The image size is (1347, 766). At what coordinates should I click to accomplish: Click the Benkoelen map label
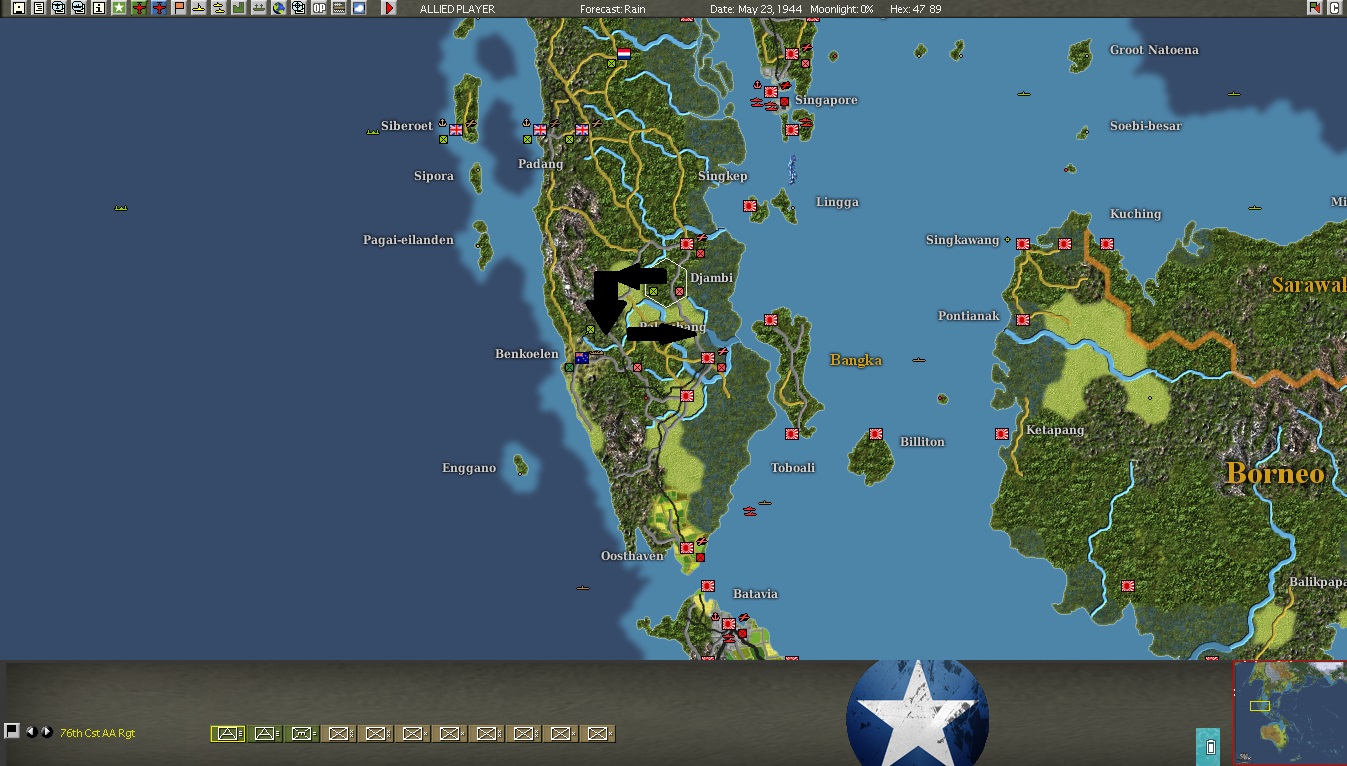(527, 354)
